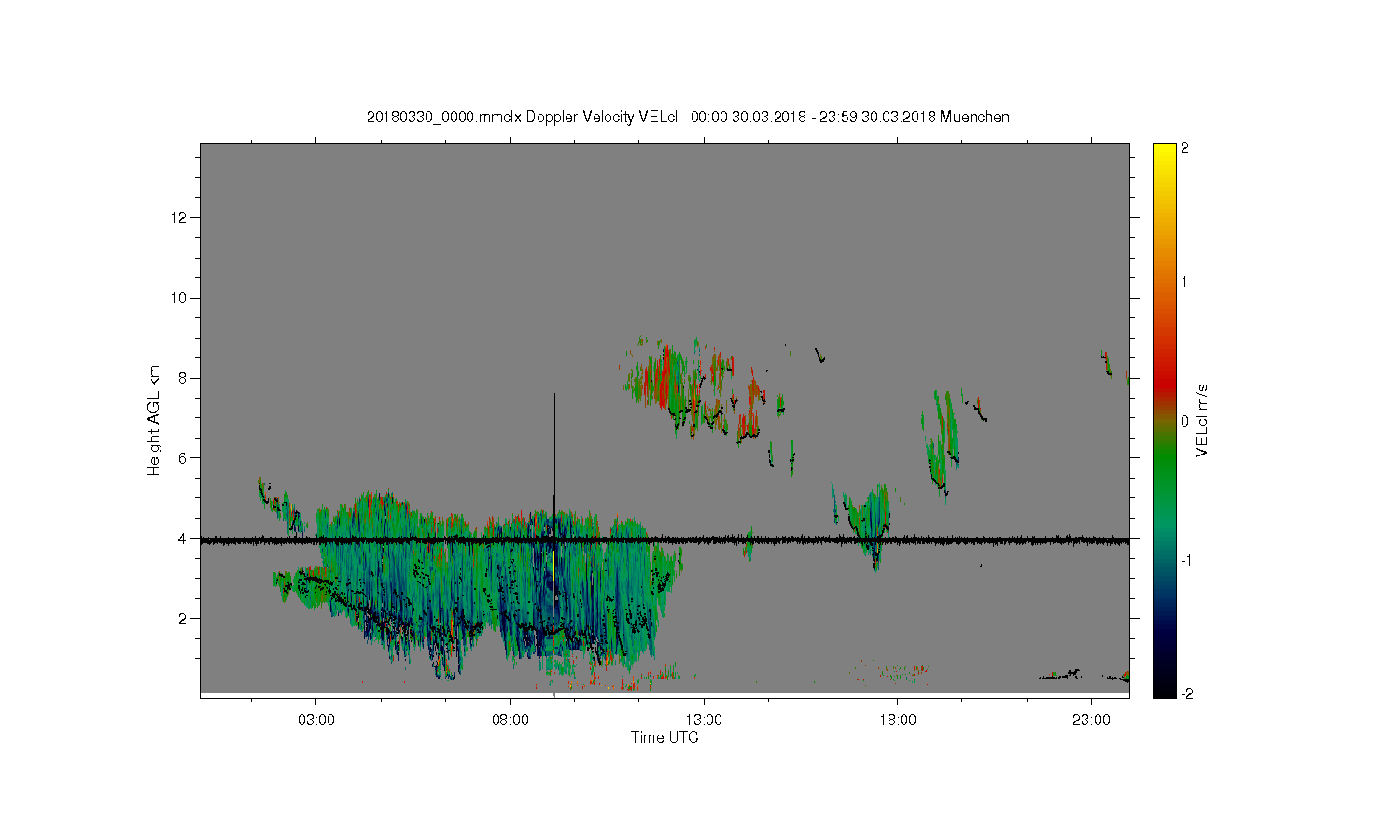Click the height axis label '10'
This screenshot has height=840, width=1400.
pos(180,298)
